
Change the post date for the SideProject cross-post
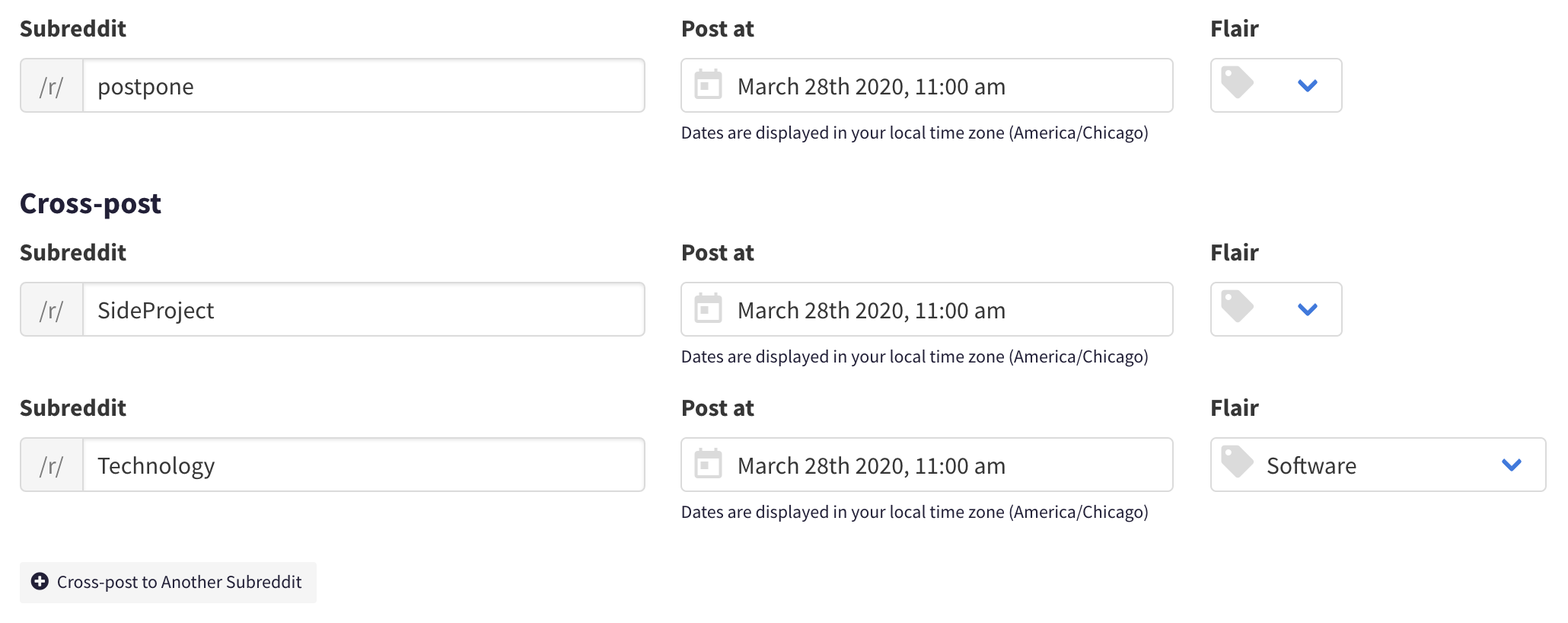tap(927, 309)
